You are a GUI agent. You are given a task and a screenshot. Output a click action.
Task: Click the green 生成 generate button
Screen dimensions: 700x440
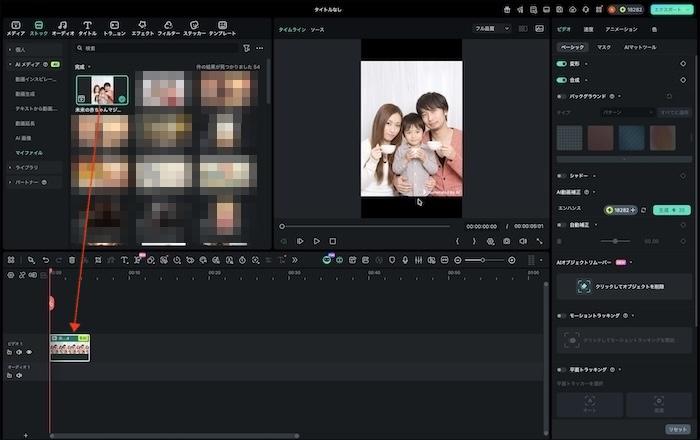pyautogui.click(x=671, y=210)
